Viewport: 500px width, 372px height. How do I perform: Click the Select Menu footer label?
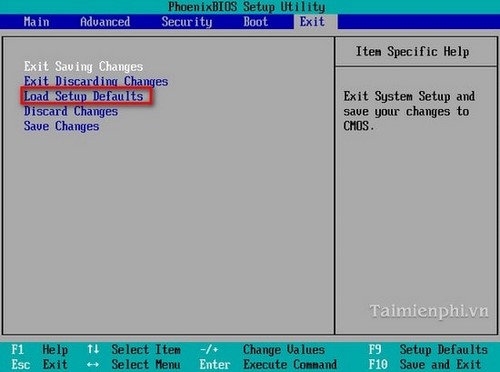146,364
